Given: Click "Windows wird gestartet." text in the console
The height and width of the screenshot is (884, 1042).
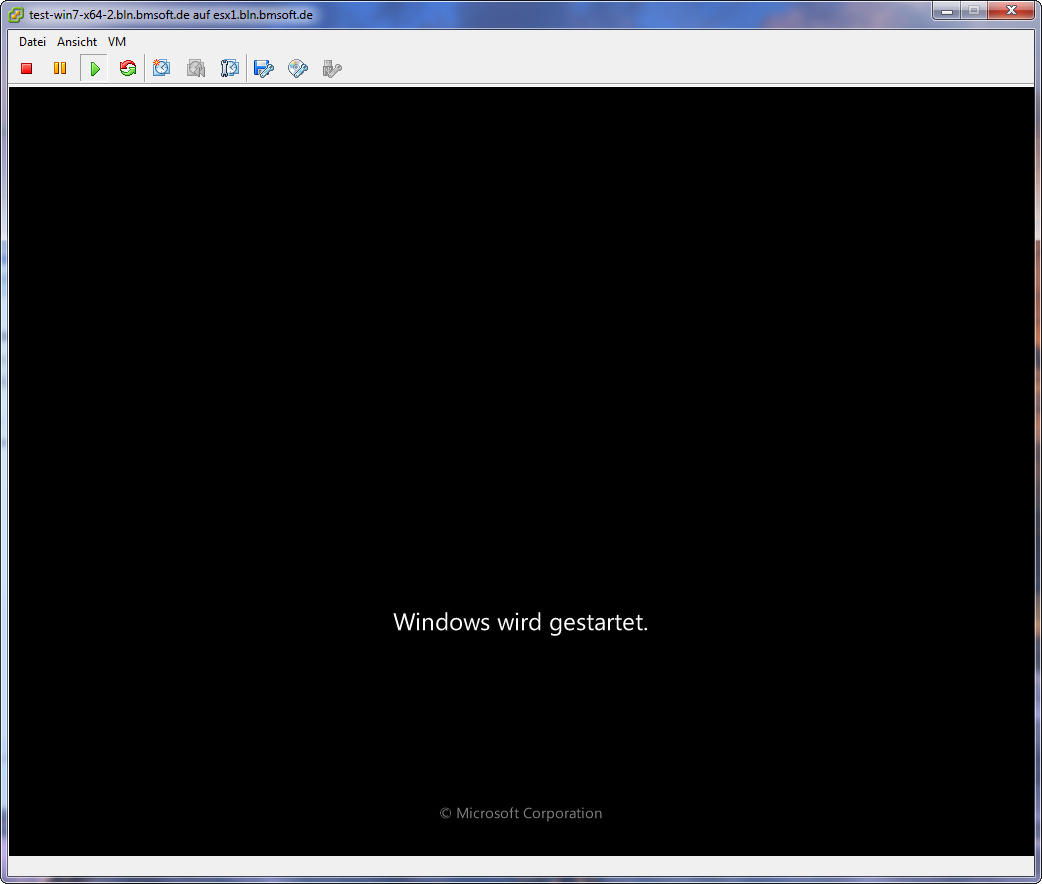Looking at the screenshot, I should click(520, 623).
